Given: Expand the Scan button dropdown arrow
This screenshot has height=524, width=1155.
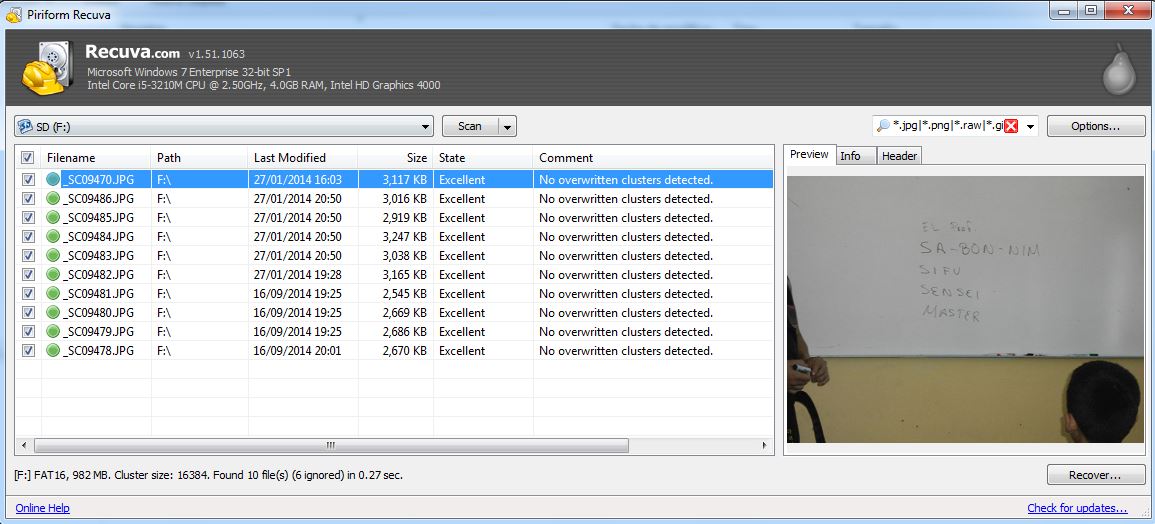Looking at the screenshot, I should point(507,126).
